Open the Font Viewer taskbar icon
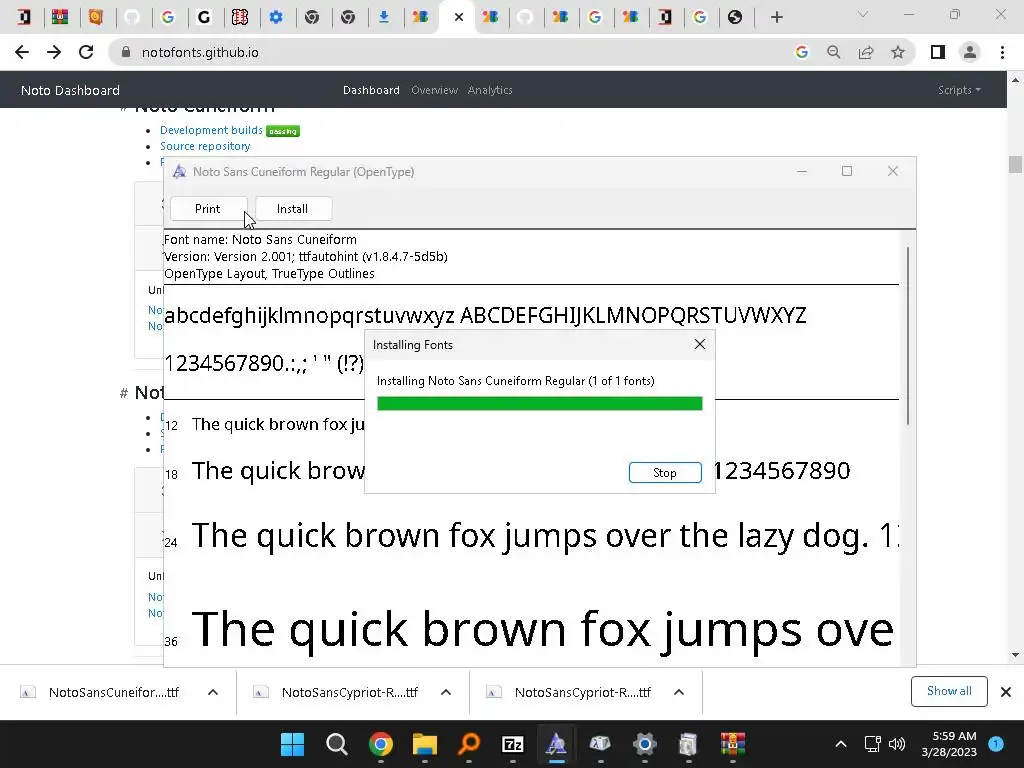Image resolution: width=1024 pixels, height=768 pixels. click(556, 744)
